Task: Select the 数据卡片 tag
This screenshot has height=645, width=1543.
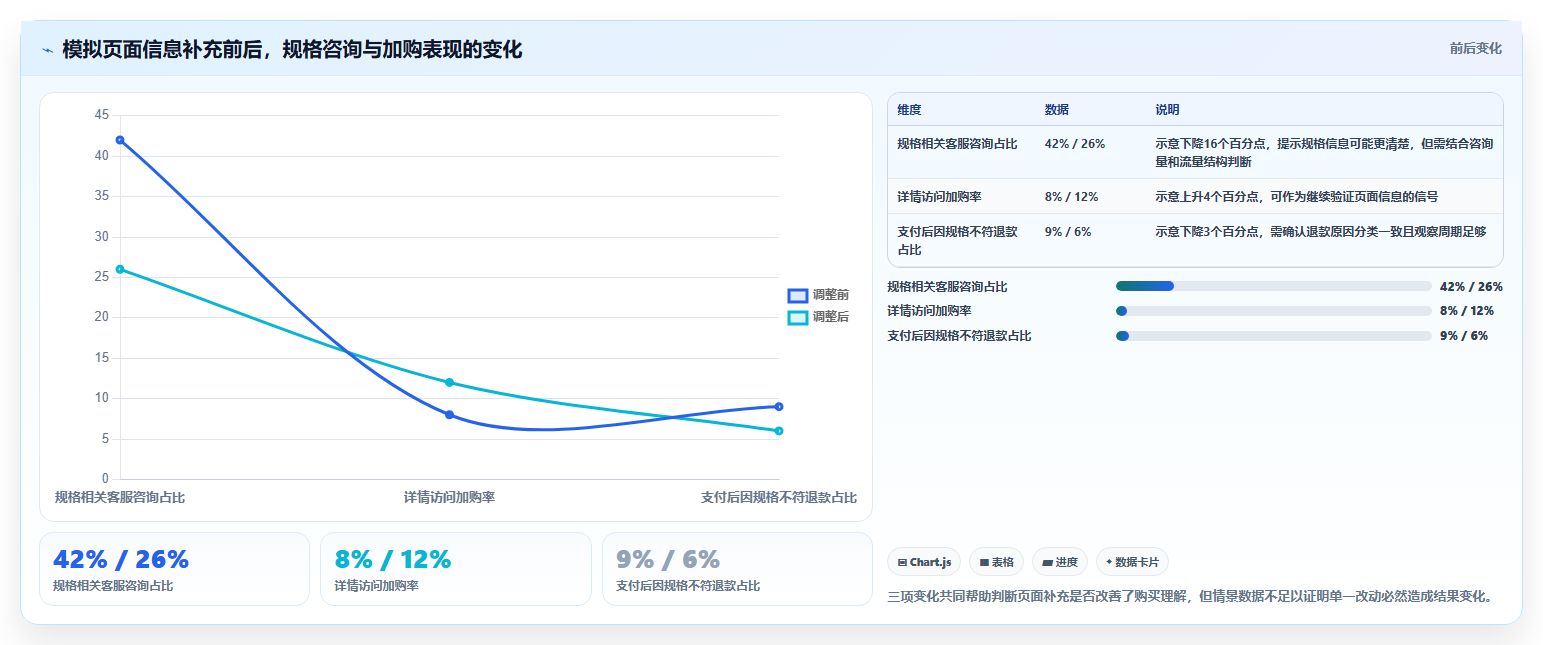Action: click(x=1132, y=562)
